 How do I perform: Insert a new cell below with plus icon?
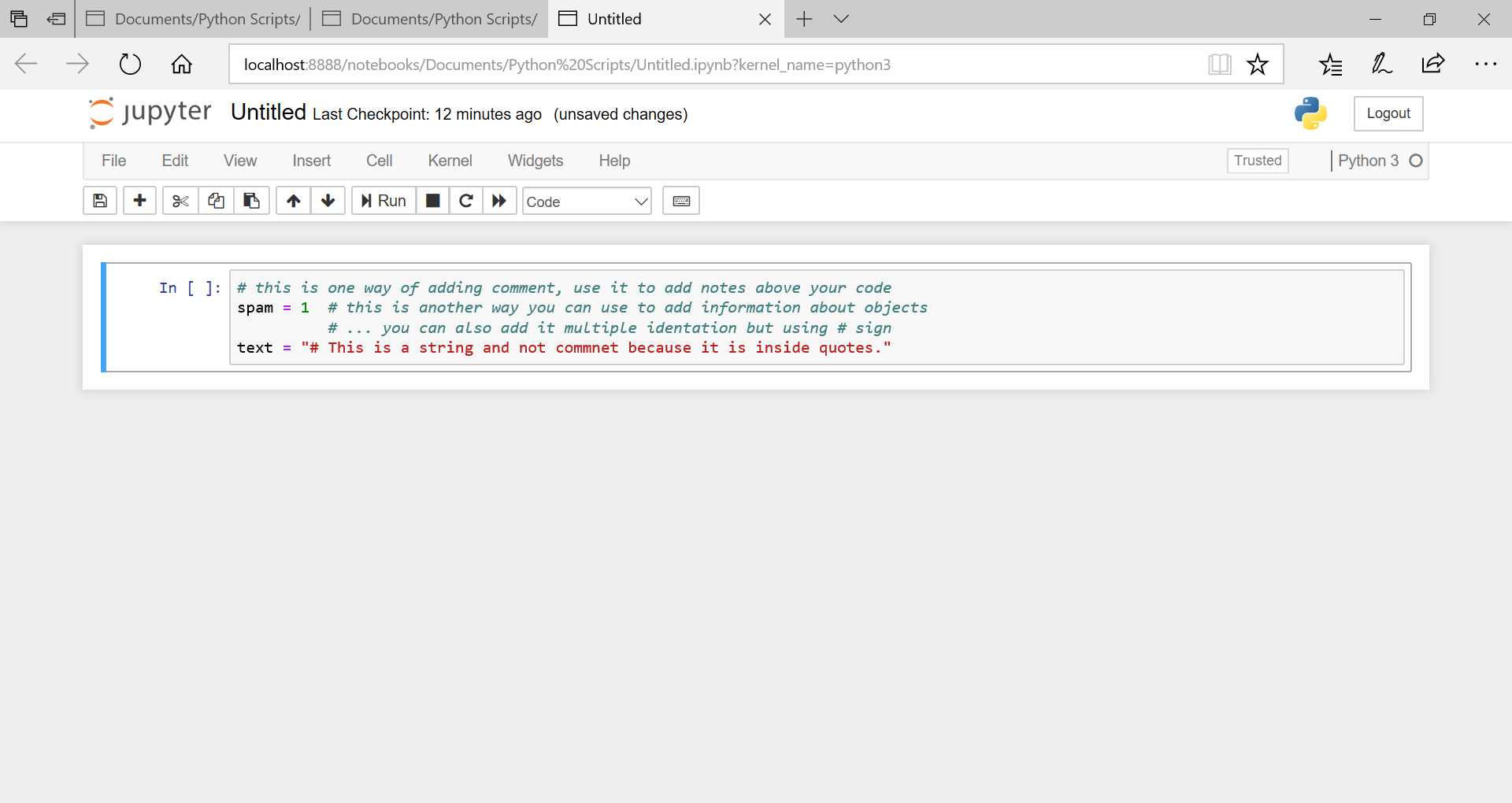139,201
